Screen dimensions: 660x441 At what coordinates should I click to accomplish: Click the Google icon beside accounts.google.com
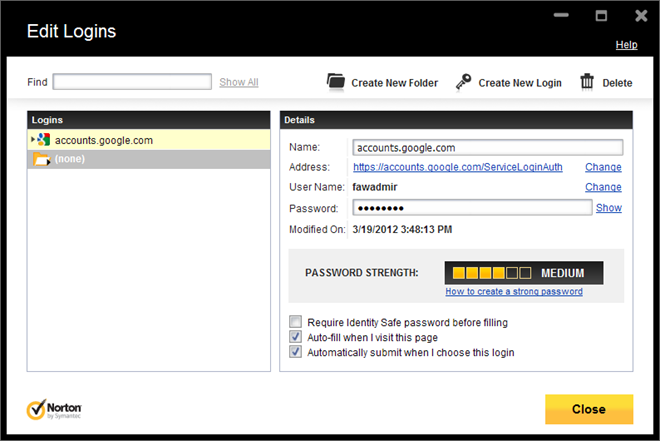(43, 140)
